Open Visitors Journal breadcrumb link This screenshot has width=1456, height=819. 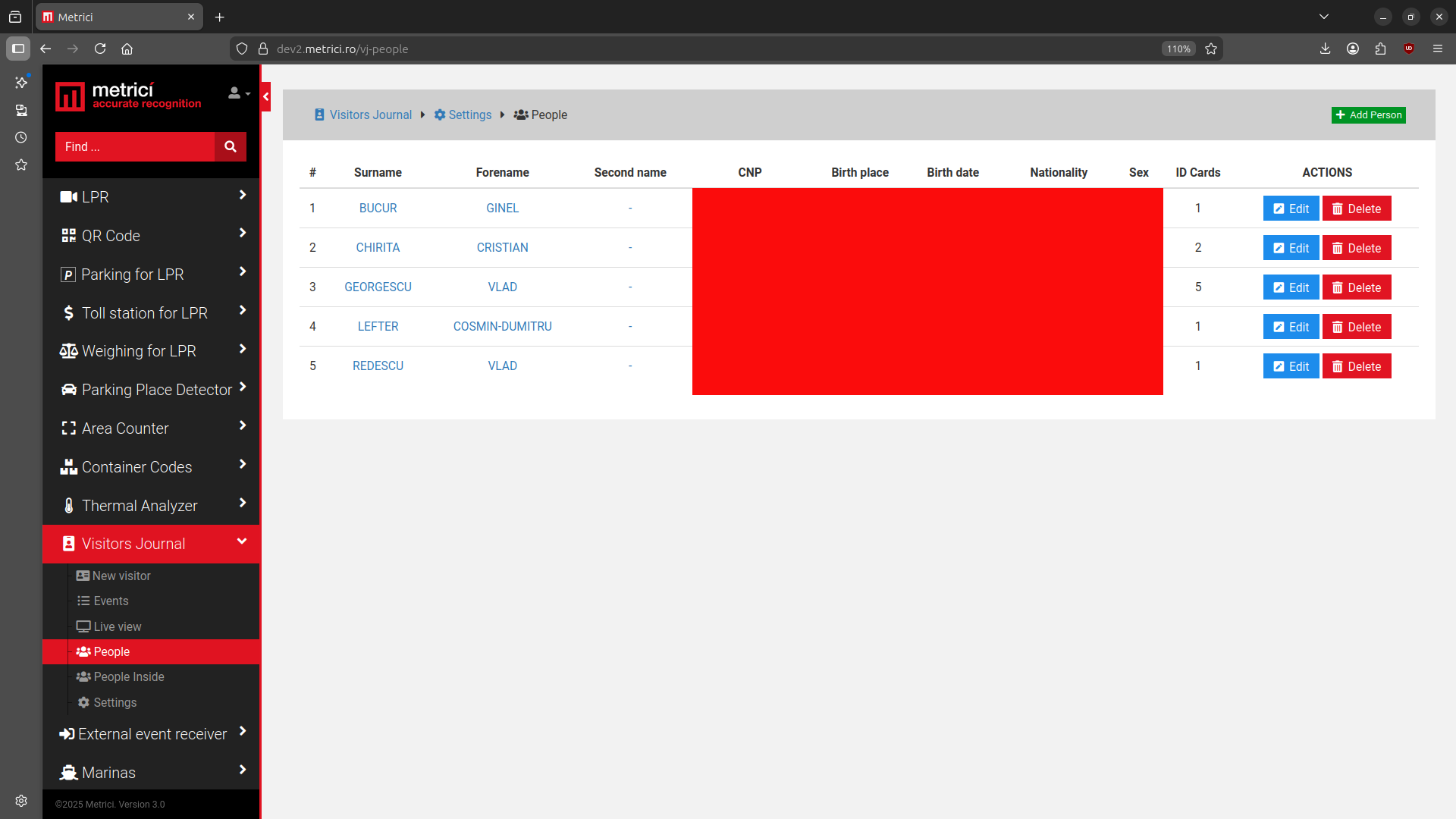tap(363, 115)
